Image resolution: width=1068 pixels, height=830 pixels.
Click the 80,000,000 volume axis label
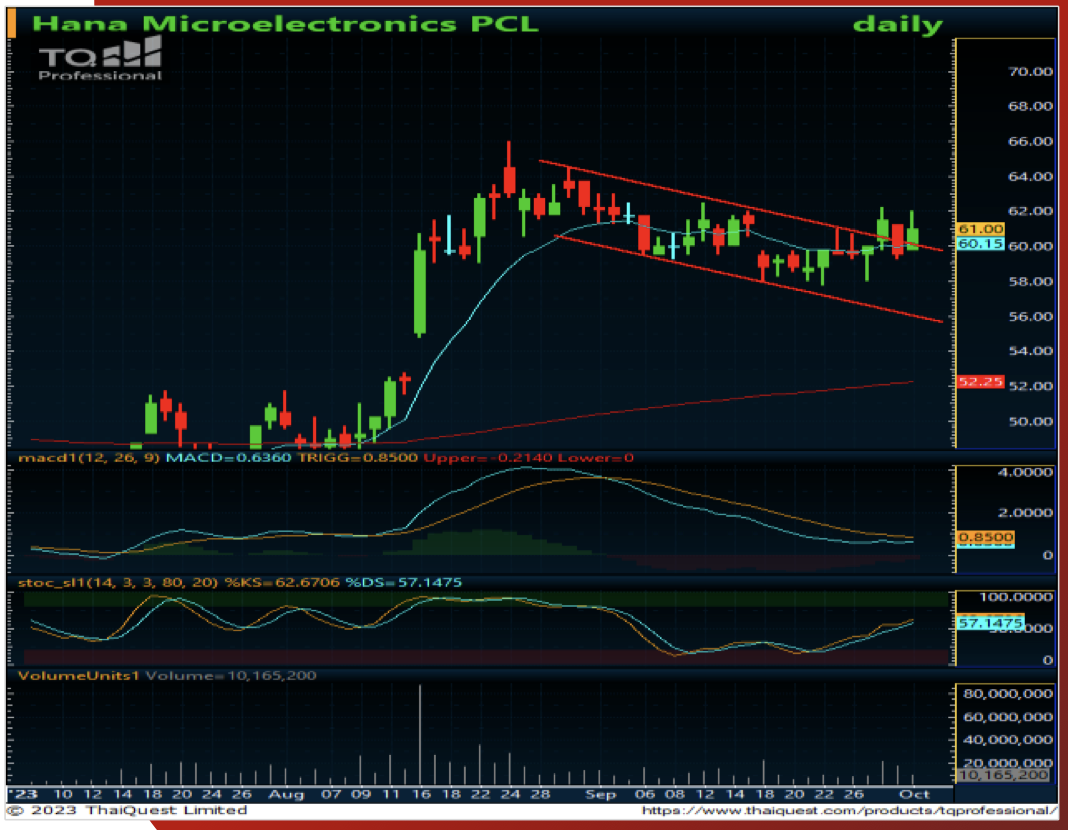[1007, 694]
